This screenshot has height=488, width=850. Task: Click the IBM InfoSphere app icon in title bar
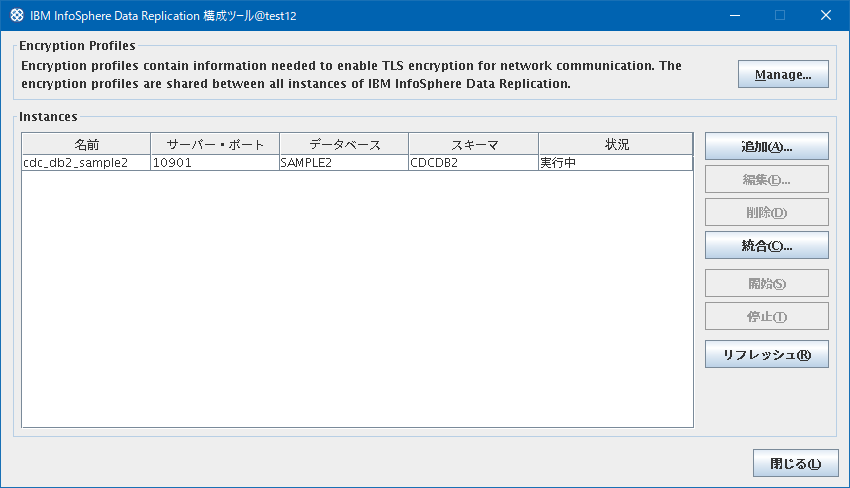coord(17,15)
